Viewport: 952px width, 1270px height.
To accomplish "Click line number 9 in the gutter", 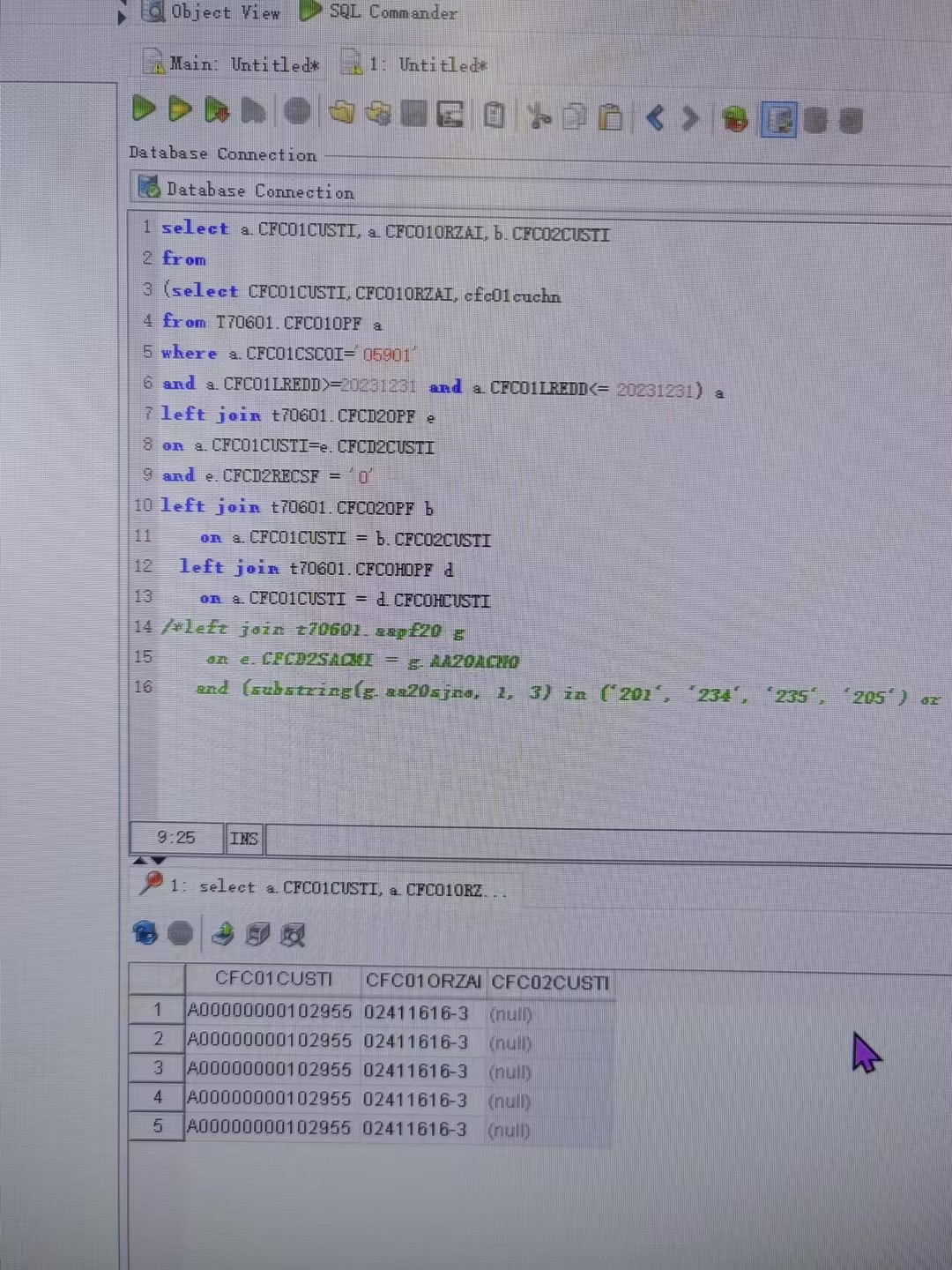I will click(x=146, y=474).
